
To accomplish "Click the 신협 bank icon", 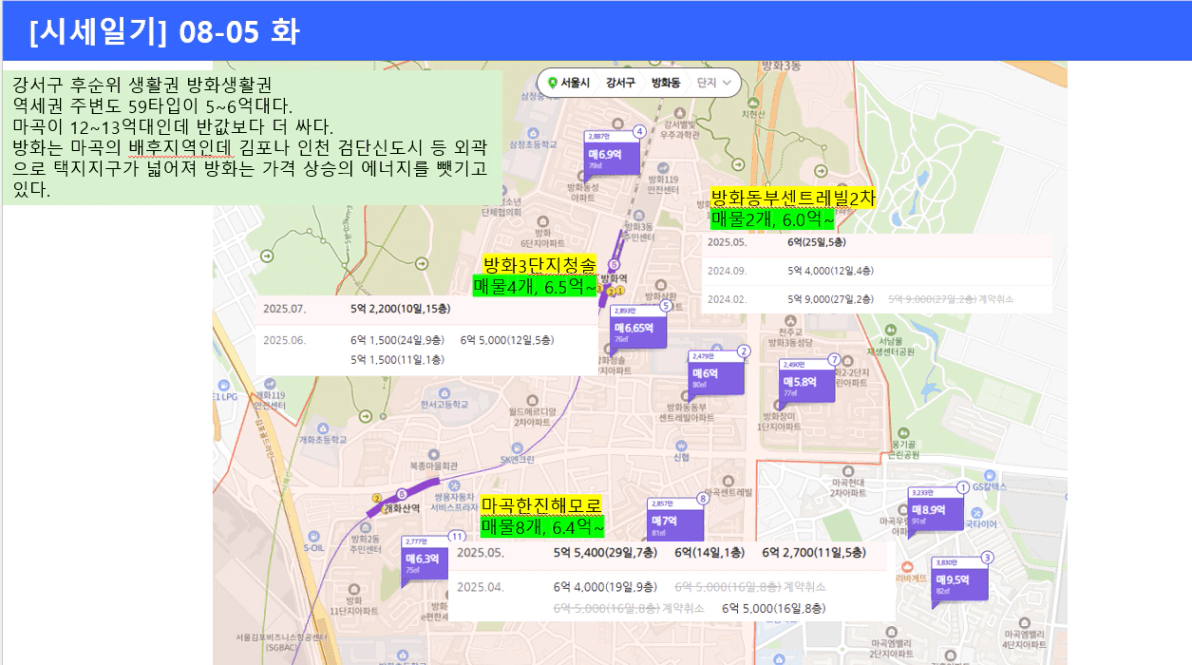I will (x=681, y=445).
